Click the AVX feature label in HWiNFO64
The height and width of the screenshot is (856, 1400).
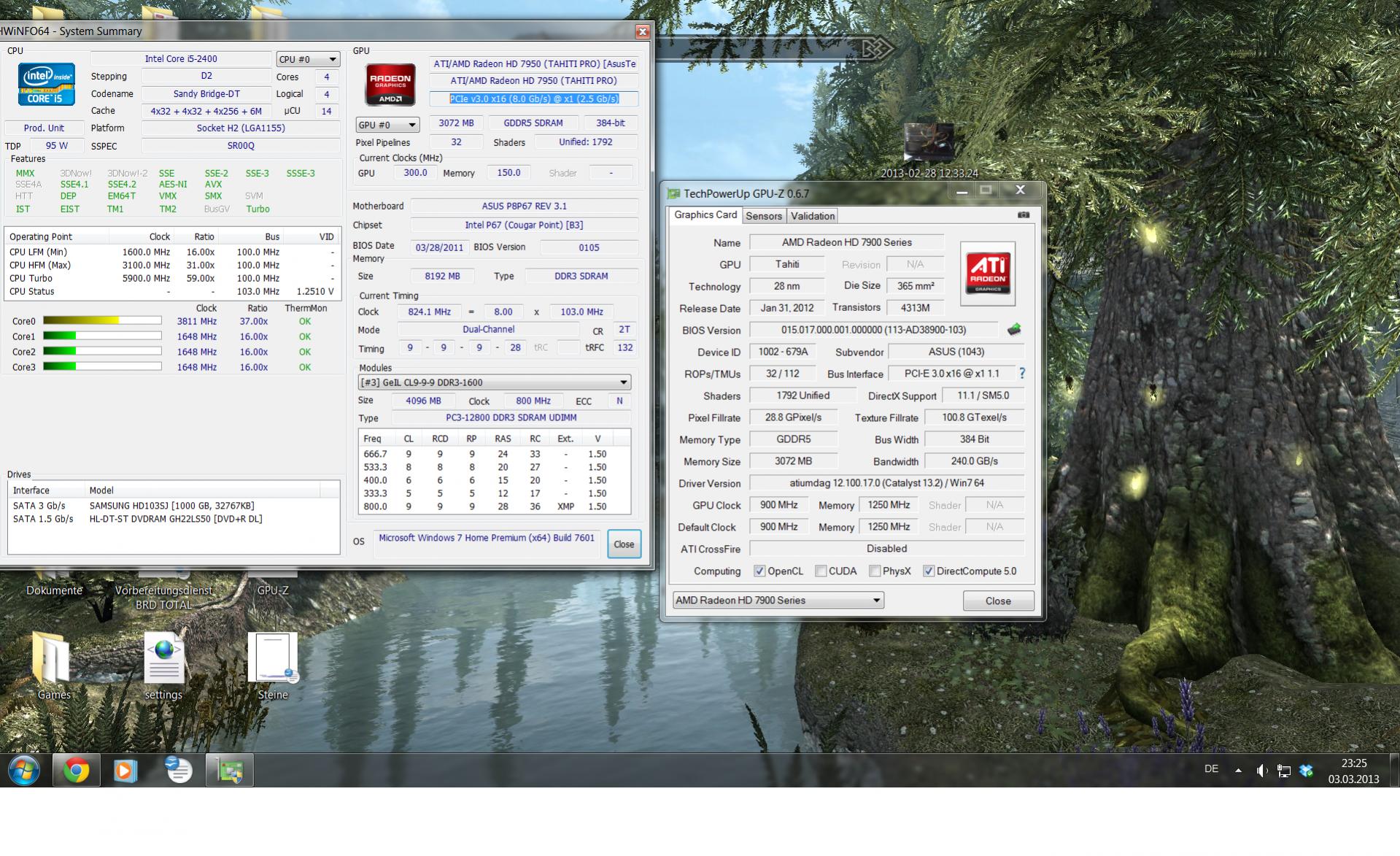213,185
